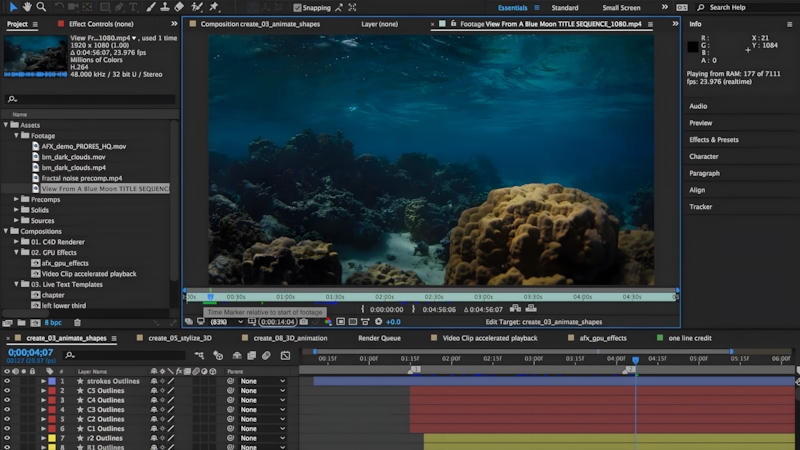800x450 pixels.
Task: Collapse the Assets folder
Action: click(x=6, y=124)
